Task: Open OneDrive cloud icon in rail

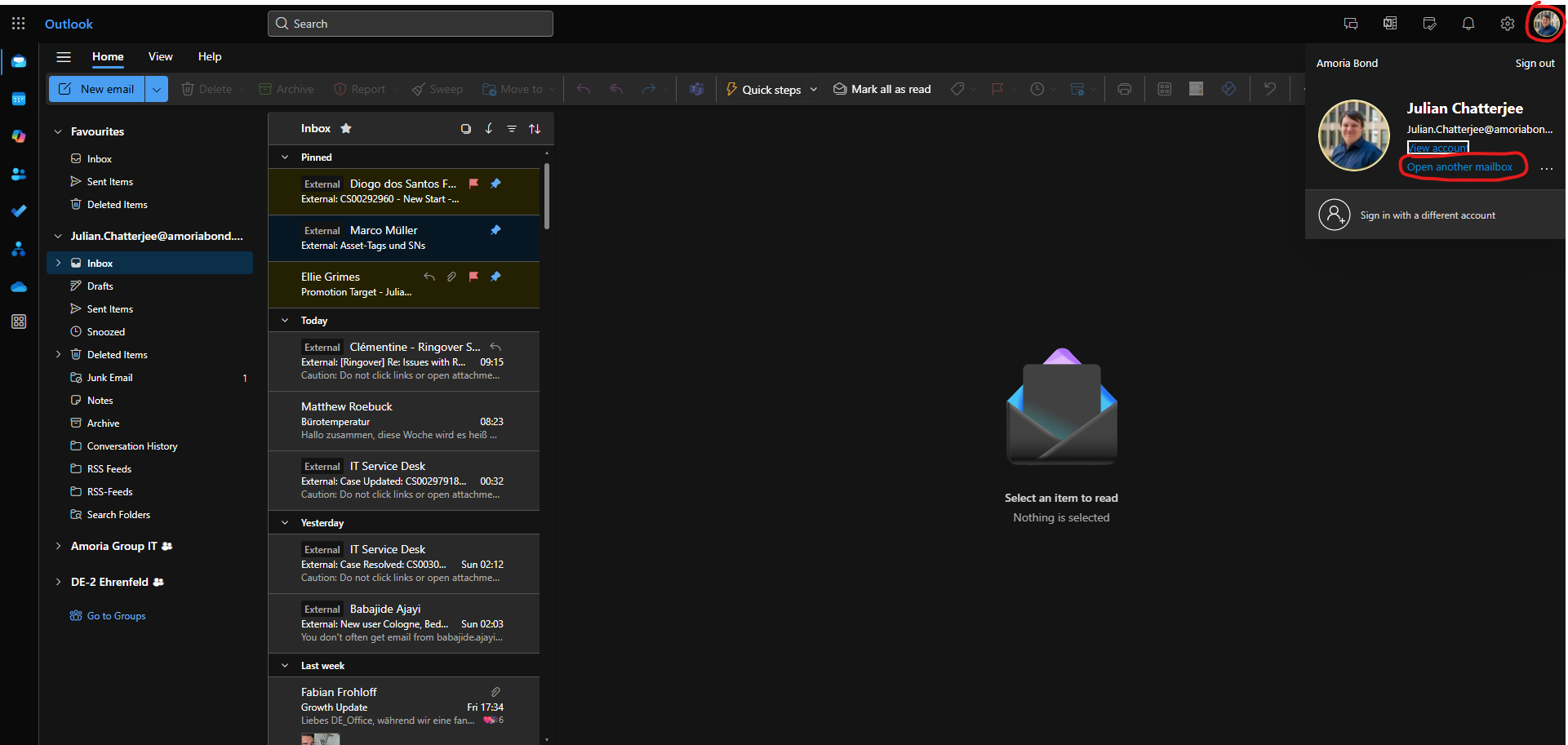Action: 19,286
